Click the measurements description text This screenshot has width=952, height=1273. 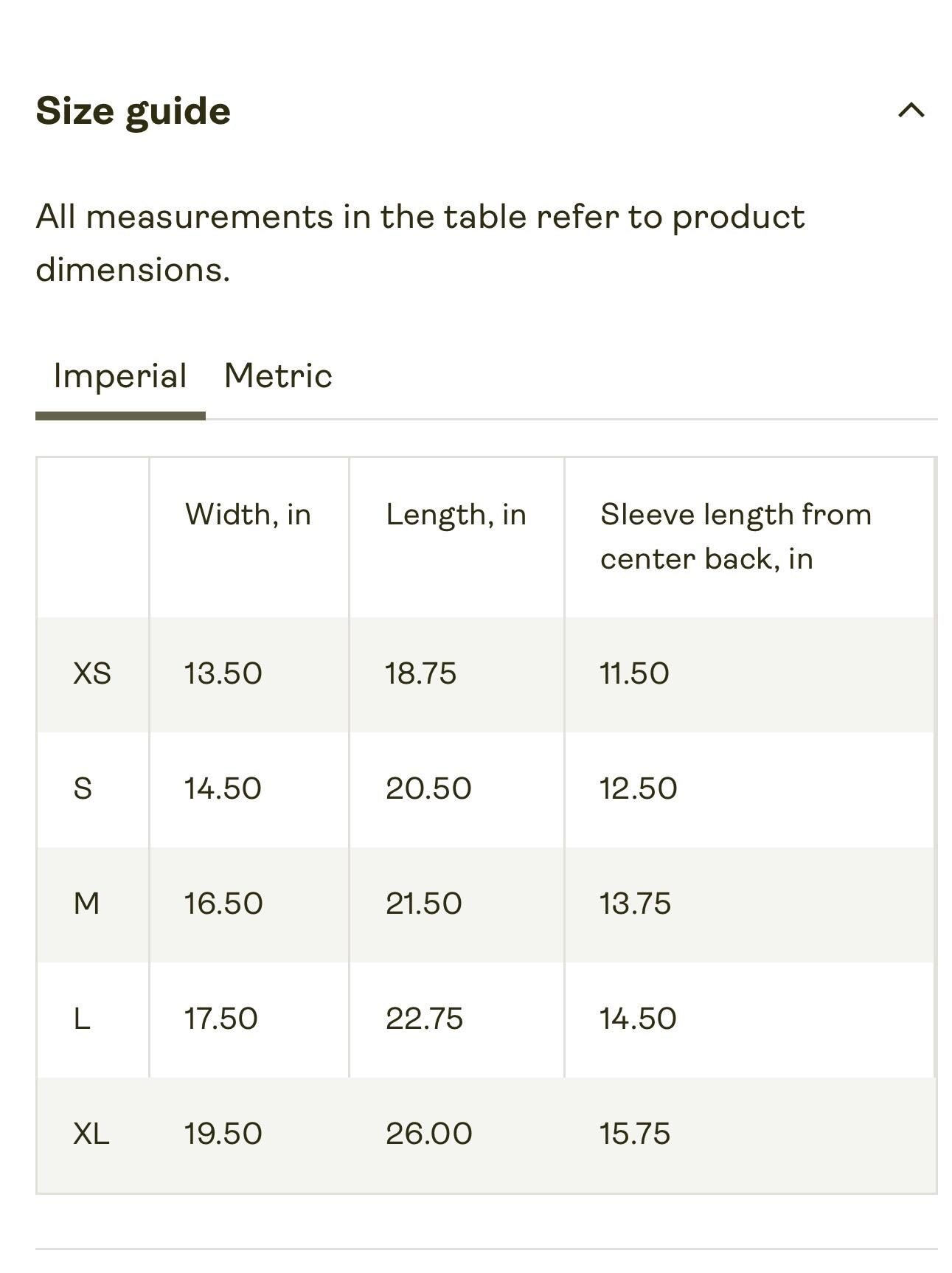point(420,243)
